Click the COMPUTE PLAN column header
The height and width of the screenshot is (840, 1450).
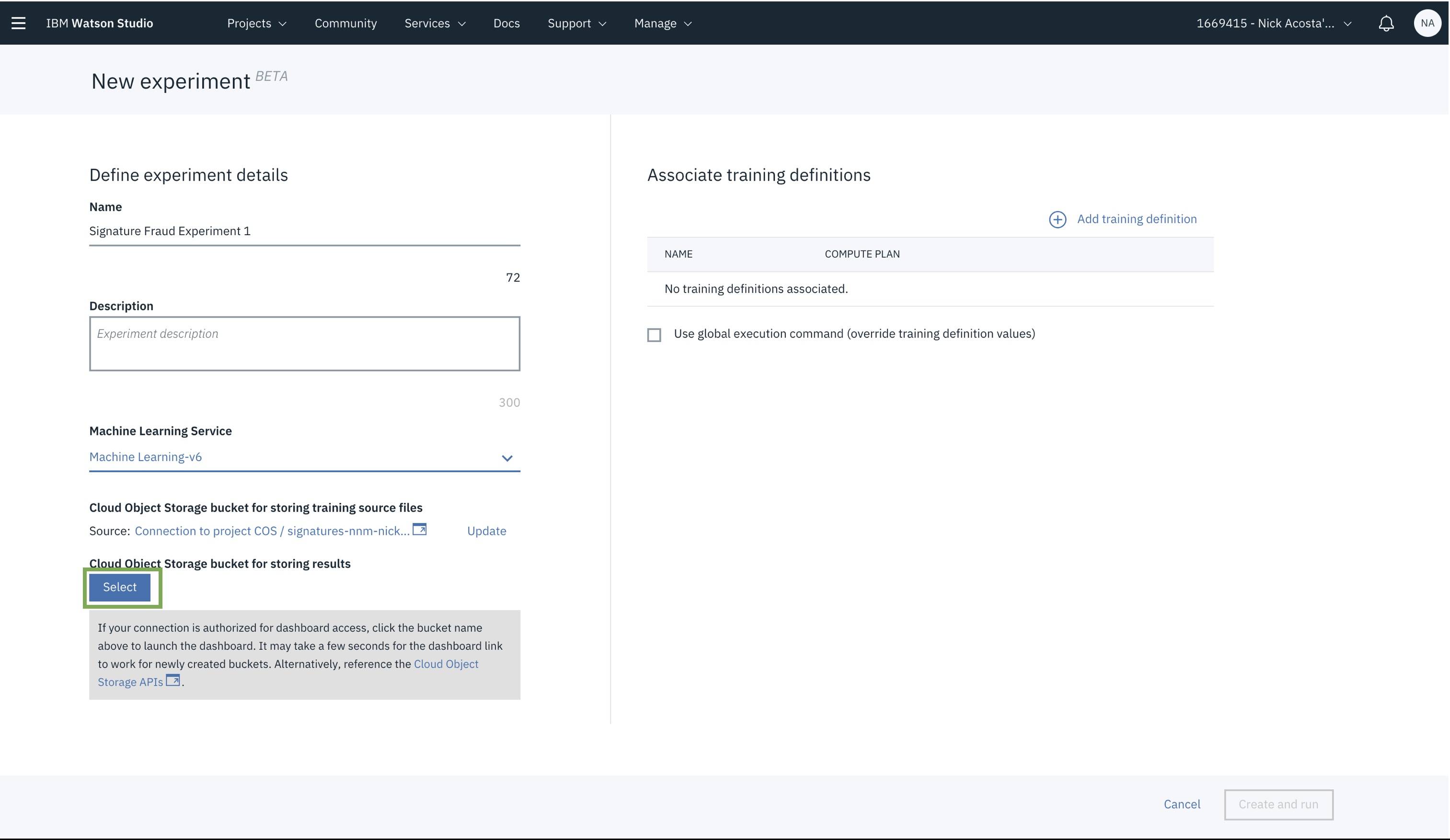pos(862,254)
